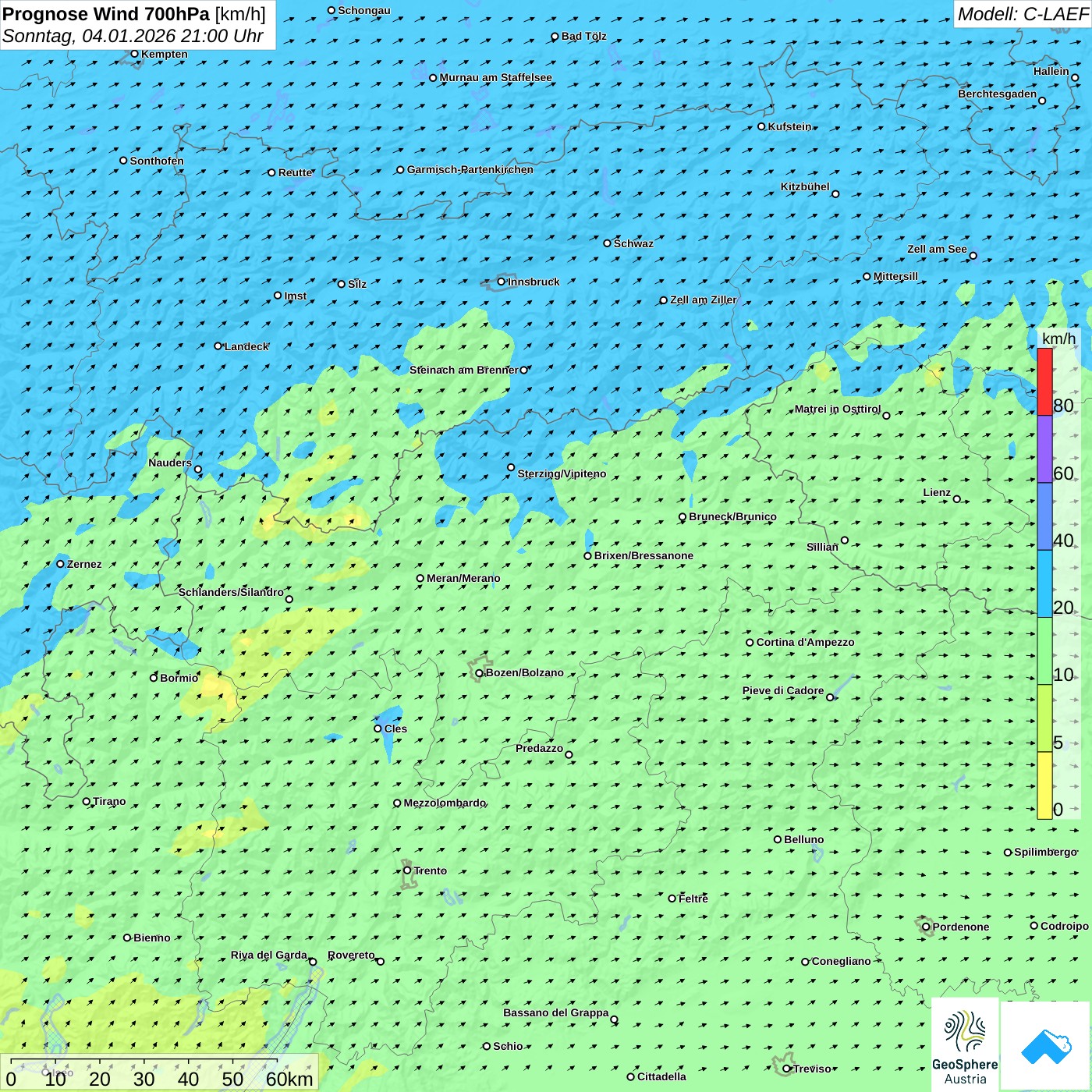Click the Kufstein location dot

tap(762, 126)
